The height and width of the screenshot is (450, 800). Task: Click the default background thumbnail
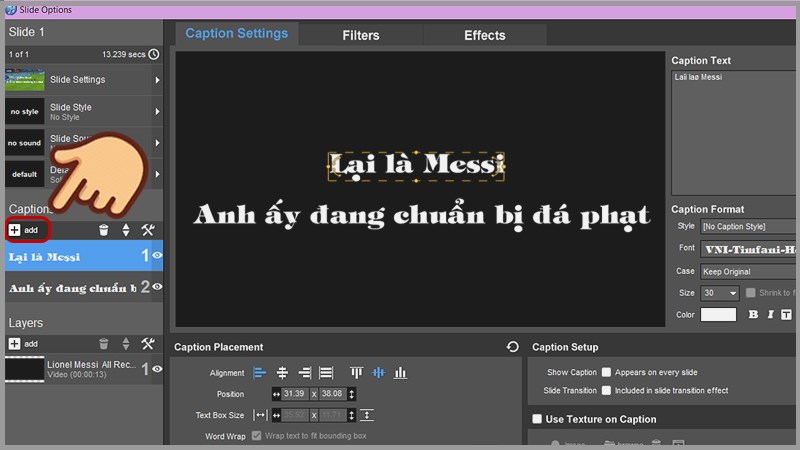(x=24, y=174)
